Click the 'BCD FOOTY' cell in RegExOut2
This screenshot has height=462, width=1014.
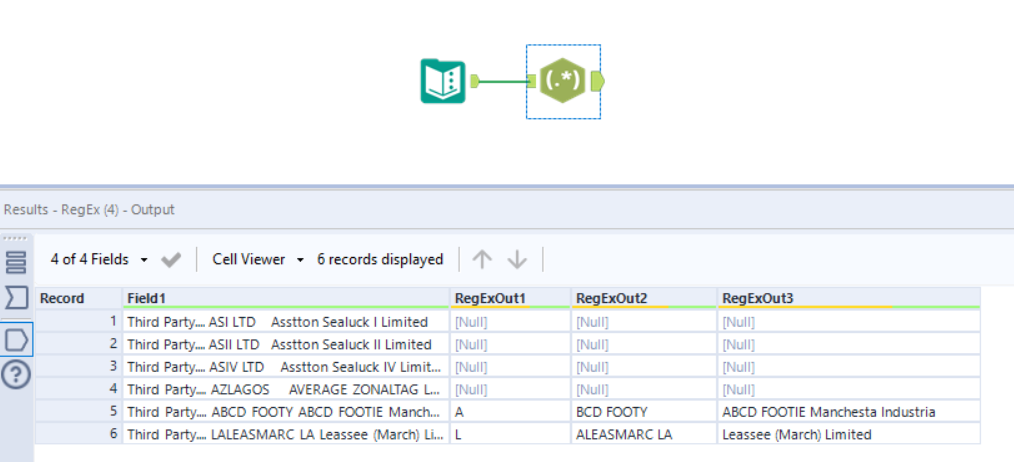643,411
